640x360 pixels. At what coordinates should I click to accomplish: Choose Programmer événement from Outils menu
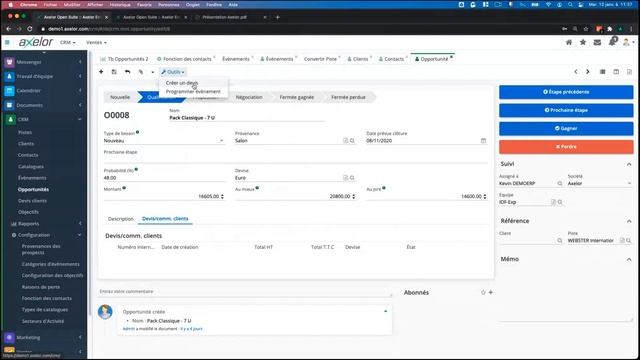tap(193, 91)
